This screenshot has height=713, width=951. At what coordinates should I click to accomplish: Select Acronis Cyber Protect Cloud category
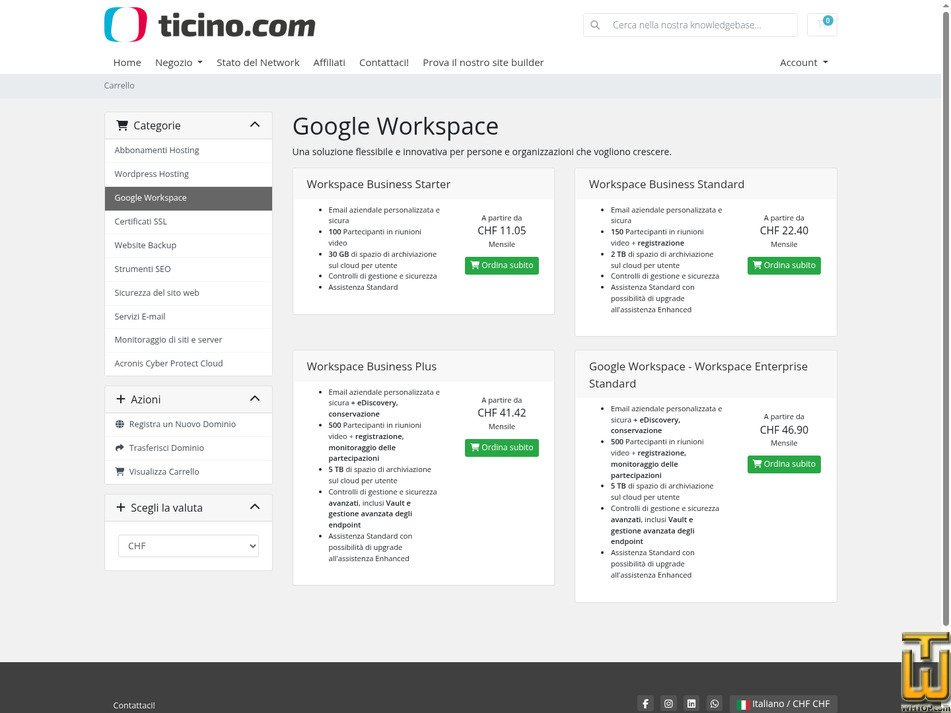[x=188, y=364]
